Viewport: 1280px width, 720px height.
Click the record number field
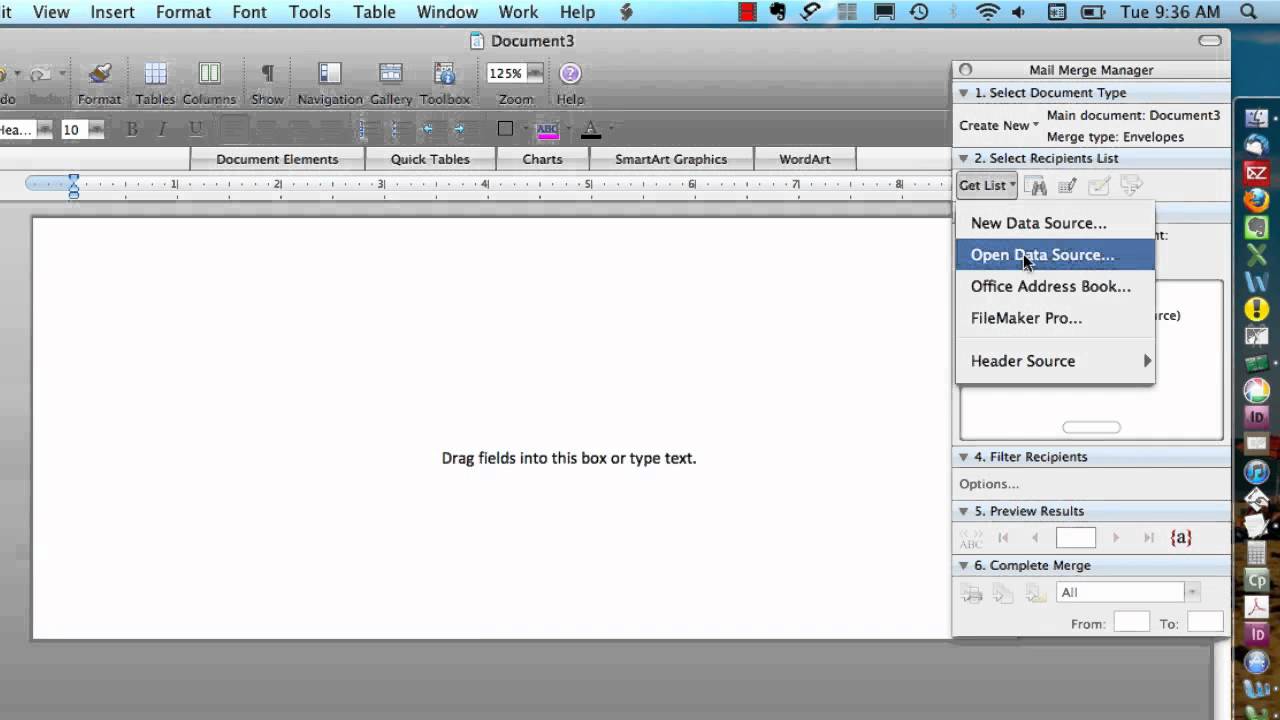coord(1076,537)
